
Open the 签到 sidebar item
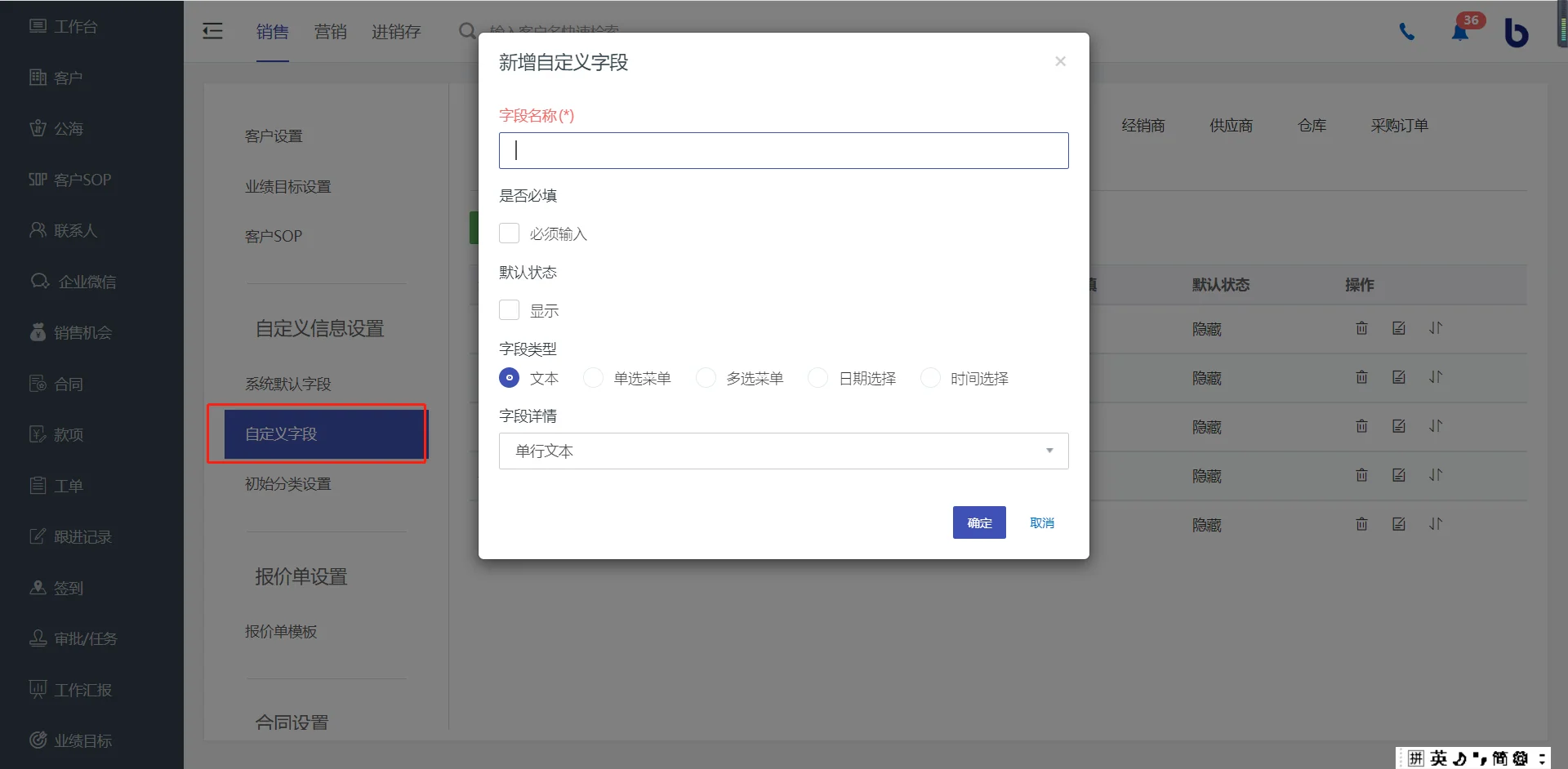56,588
